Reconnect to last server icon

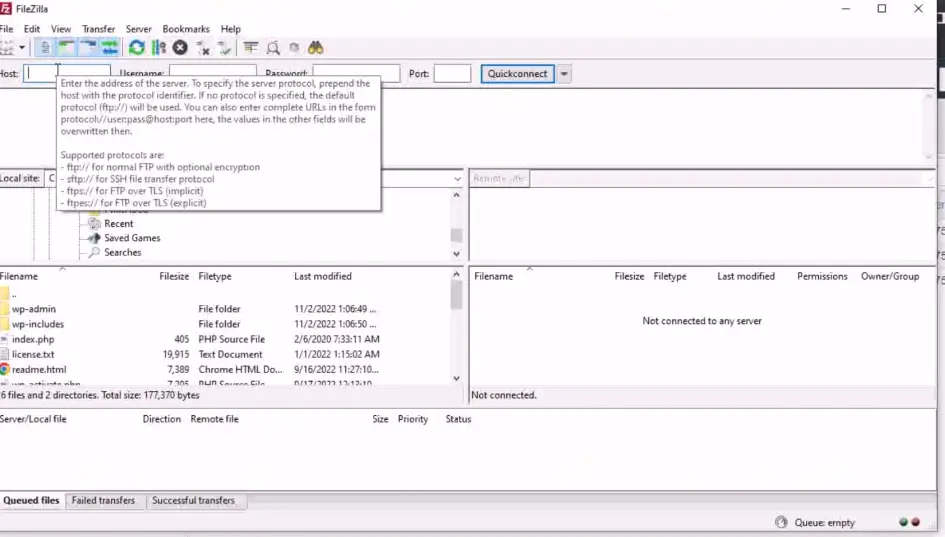click(224, 48)
